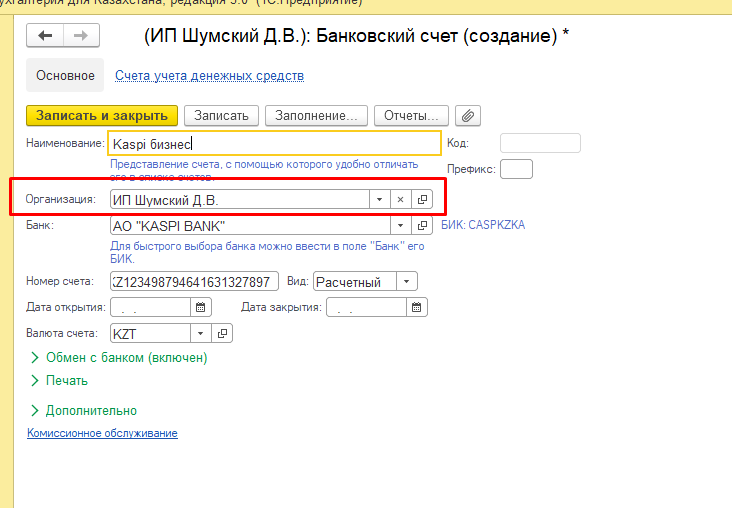732x508 pixels.
Task: Click the Записать button
Action: (x=221, y=115)
